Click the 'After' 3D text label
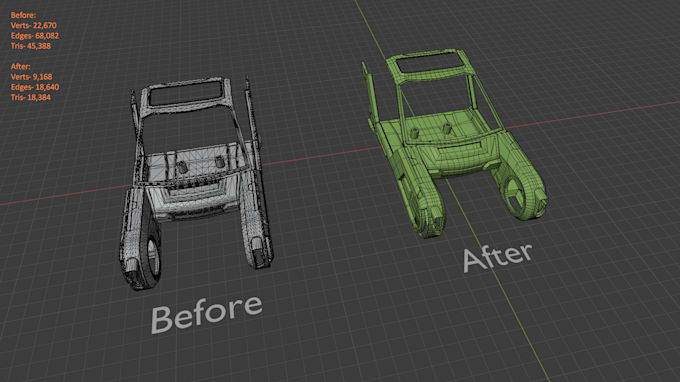This screenshot has width=680, height=382. [497, 258]
